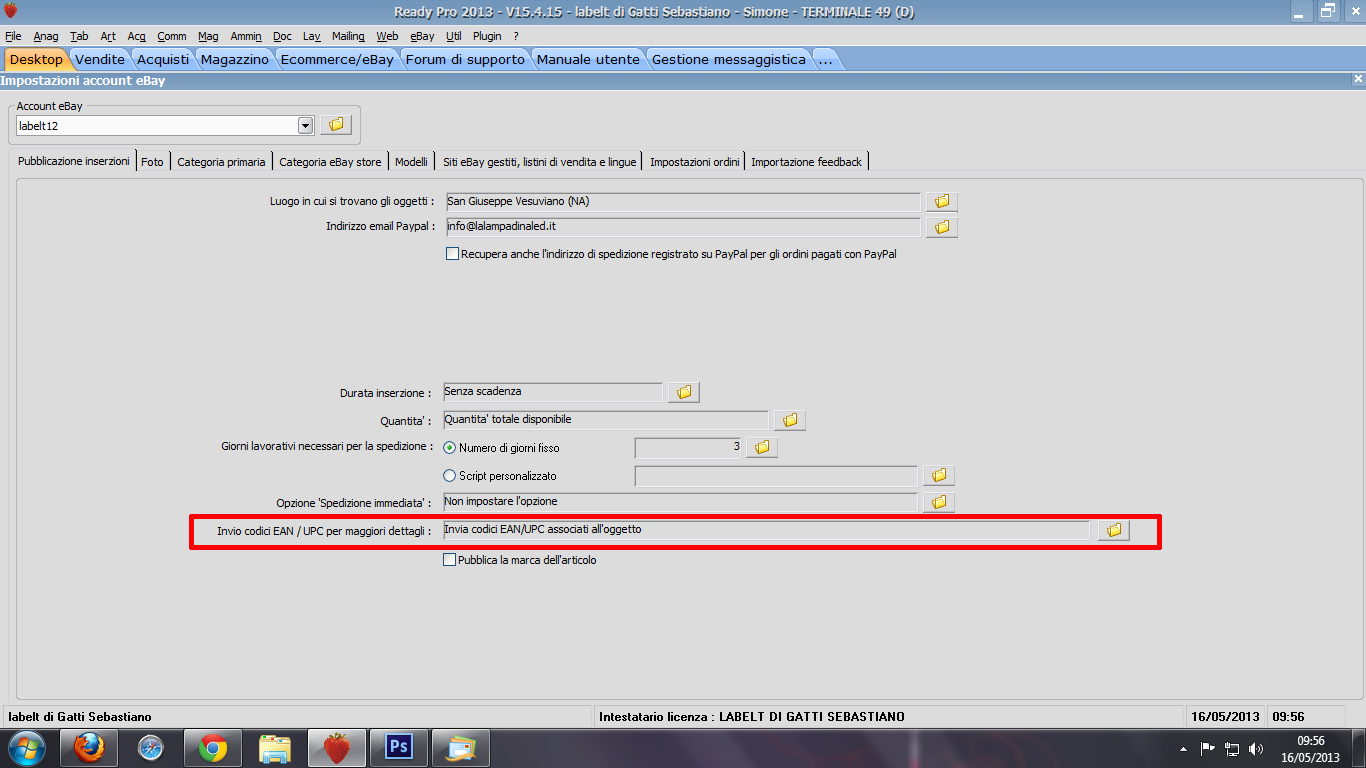Open Siti eBay gestiti, listini tab

pos(539,161)
